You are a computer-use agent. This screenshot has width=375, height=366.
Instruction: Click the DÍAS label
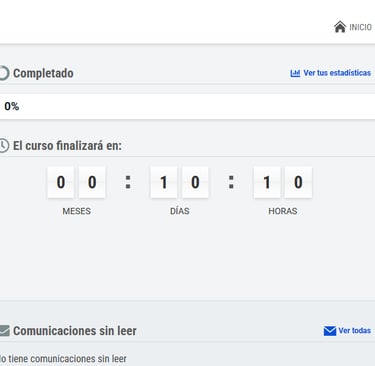pyautogui.click(x=180, y=211)
